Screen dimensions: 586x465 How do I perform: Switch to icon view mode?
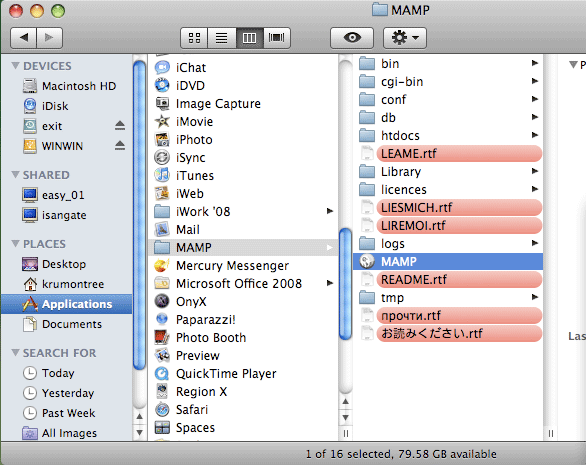[x=194, y=38]
